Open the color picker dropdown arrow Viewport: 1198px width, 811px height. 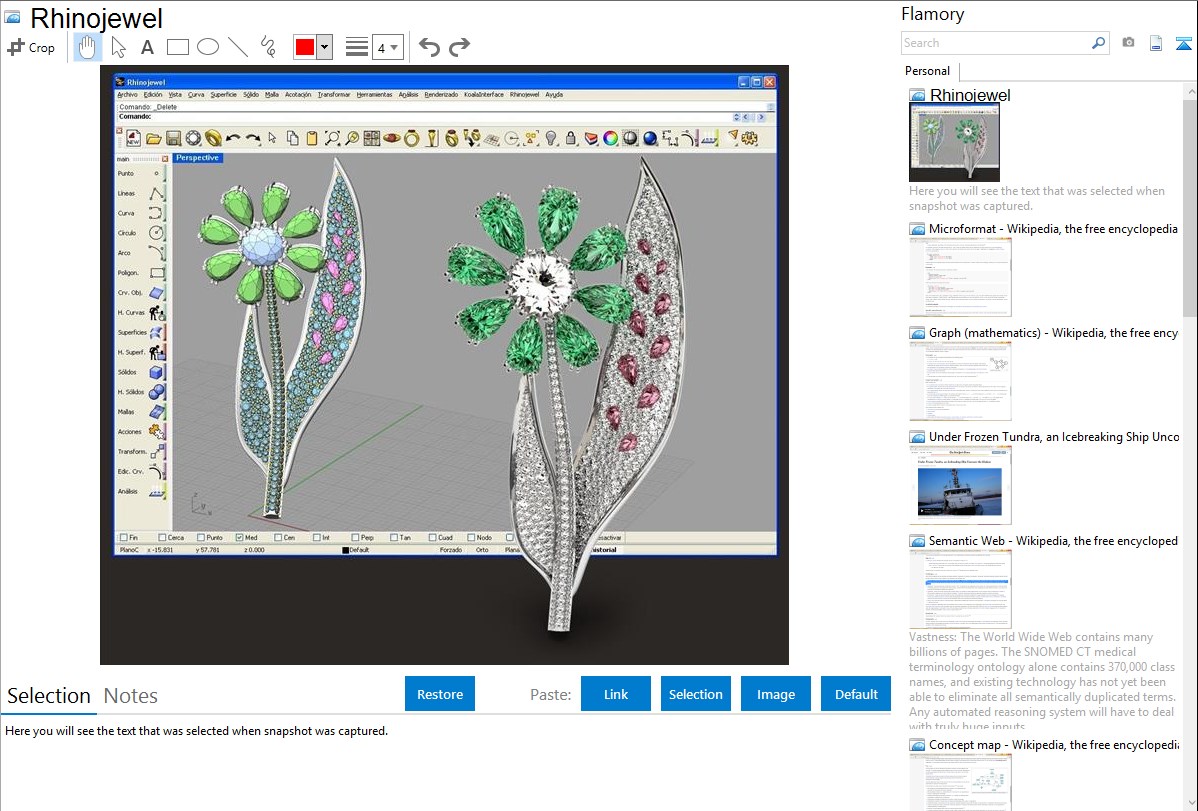coord(324,47)
